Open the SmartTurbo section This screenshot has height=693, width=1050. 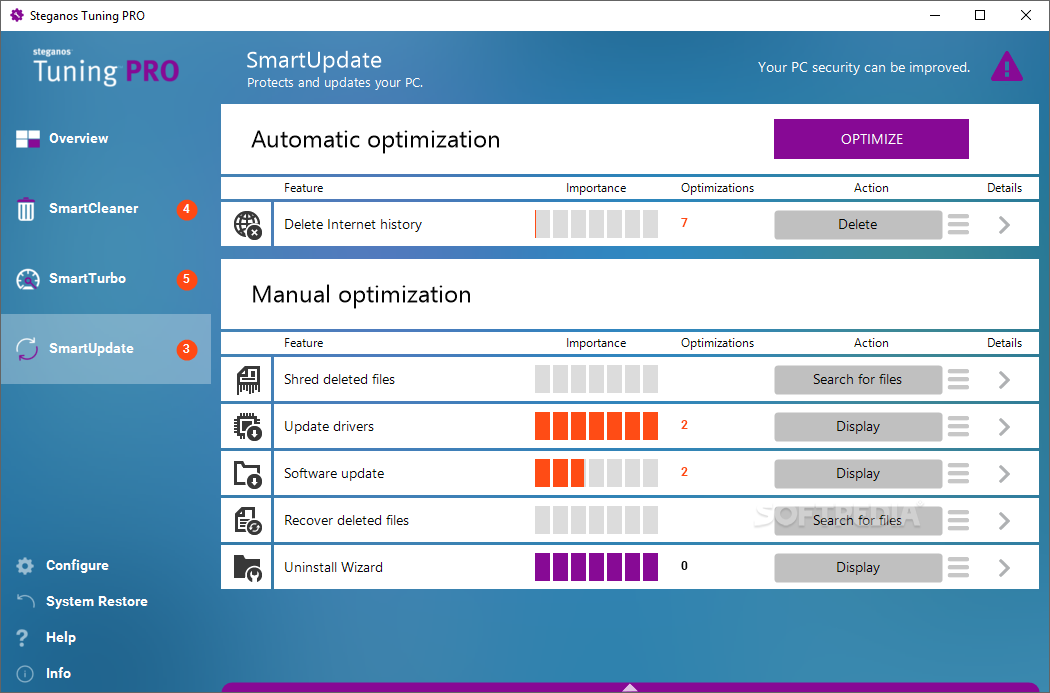pyautogui.click(x=106, y=279)
